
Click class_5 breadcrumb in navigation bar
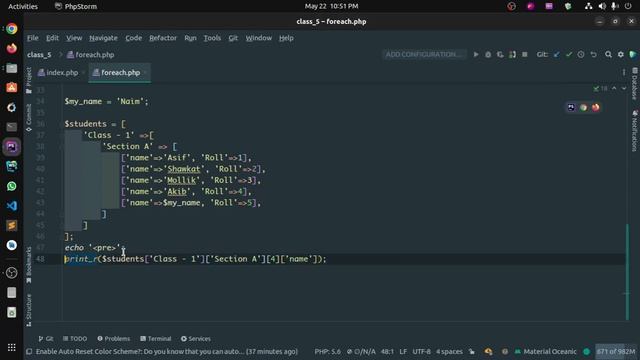[39, 55]
